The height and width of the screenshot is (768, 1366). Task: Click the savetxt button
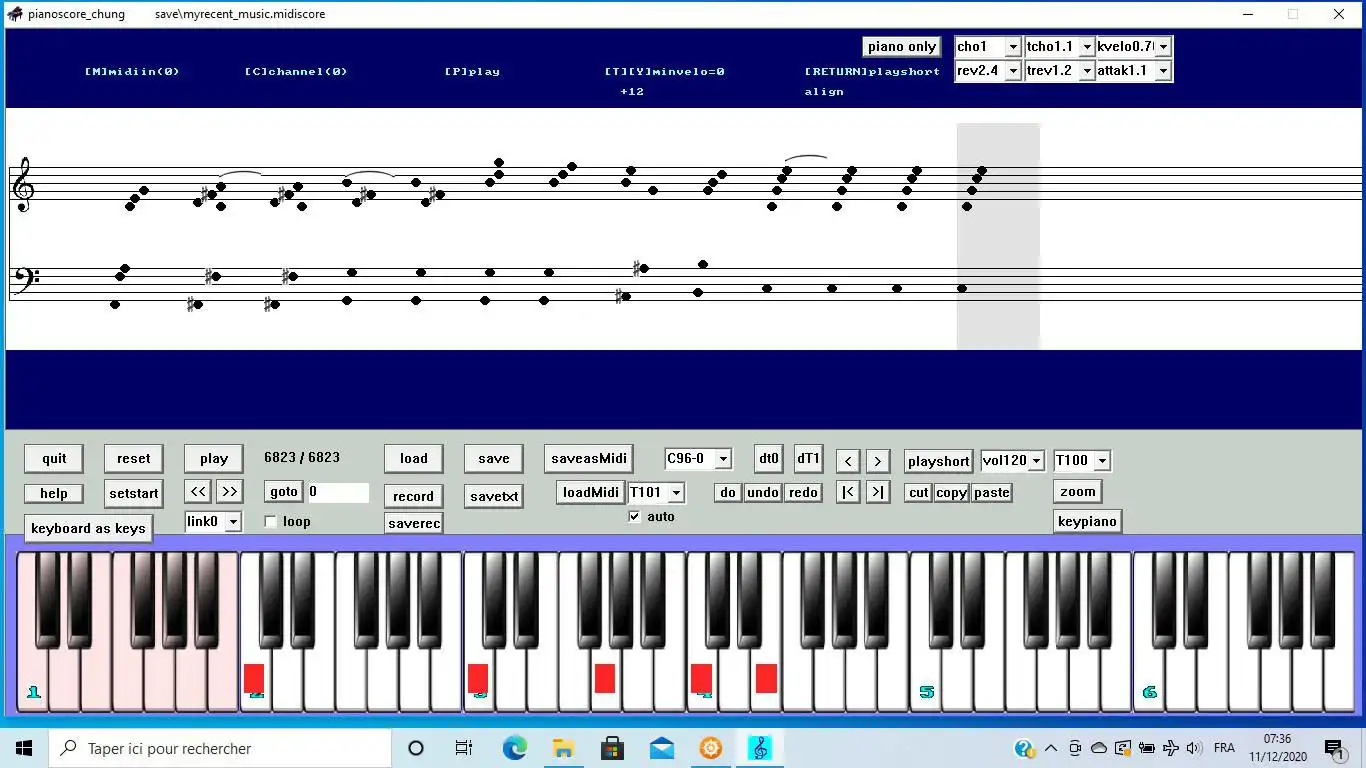pos(494,496)
